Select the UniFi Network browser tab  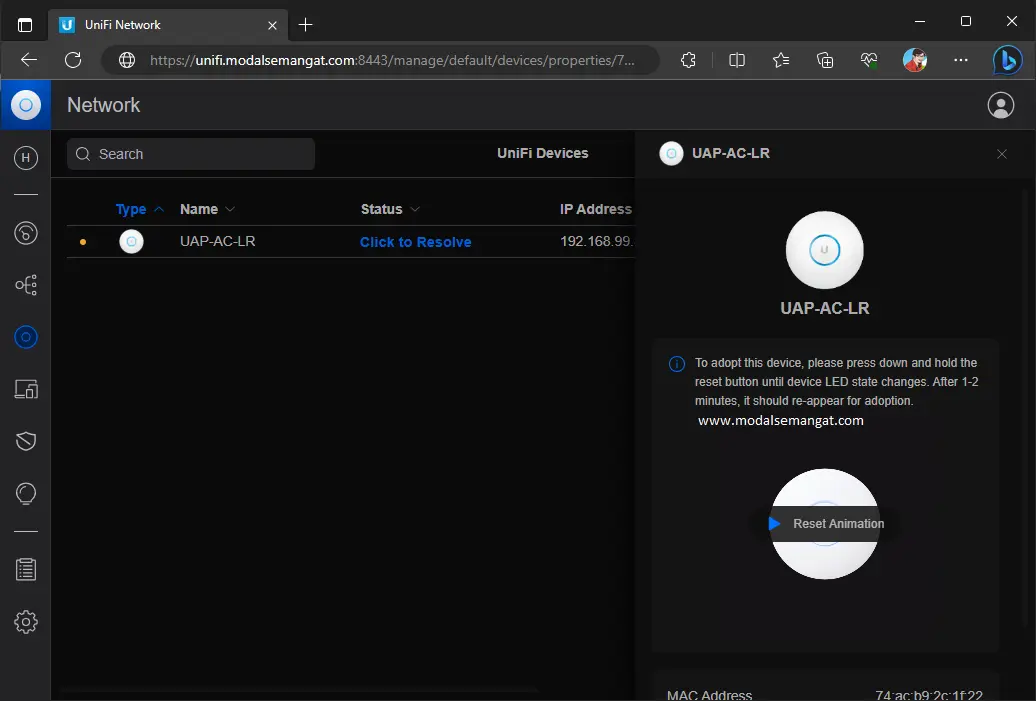(x=168, y=25)
